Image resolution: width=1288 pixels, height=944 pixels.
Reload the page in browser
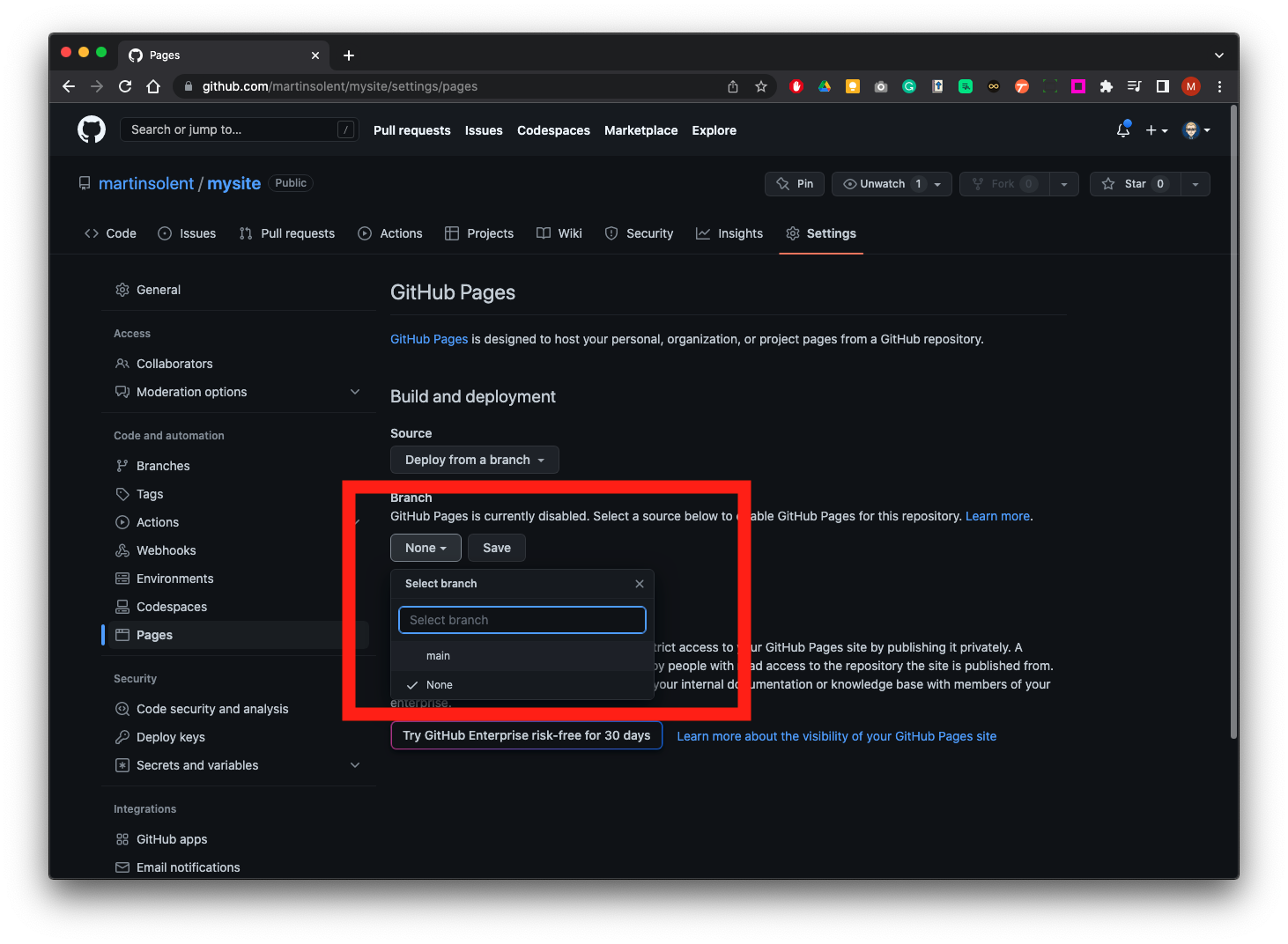click(125, 86)
